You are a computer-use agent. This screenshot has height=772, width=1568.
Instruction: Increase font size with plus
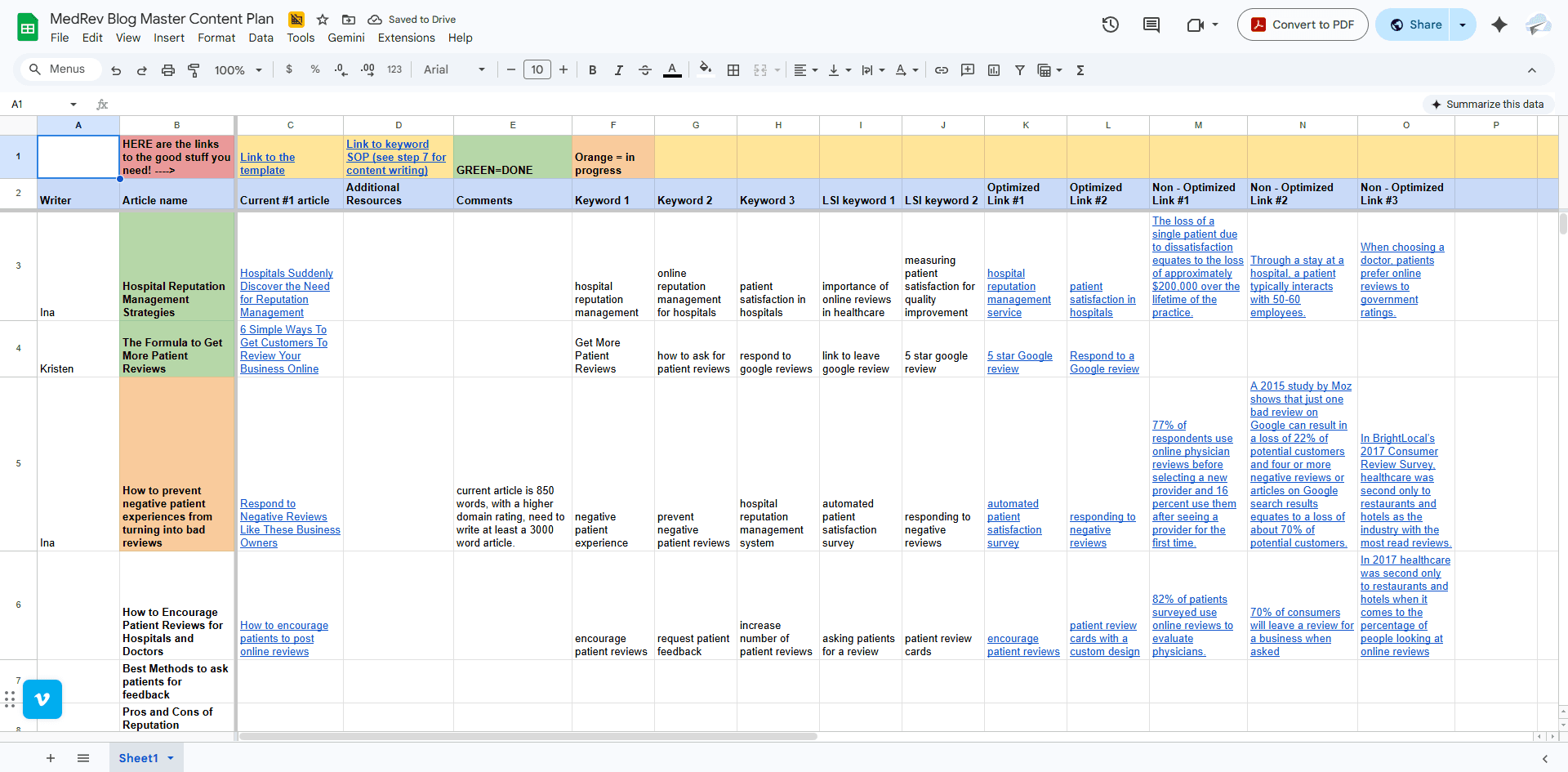point(563,70)
